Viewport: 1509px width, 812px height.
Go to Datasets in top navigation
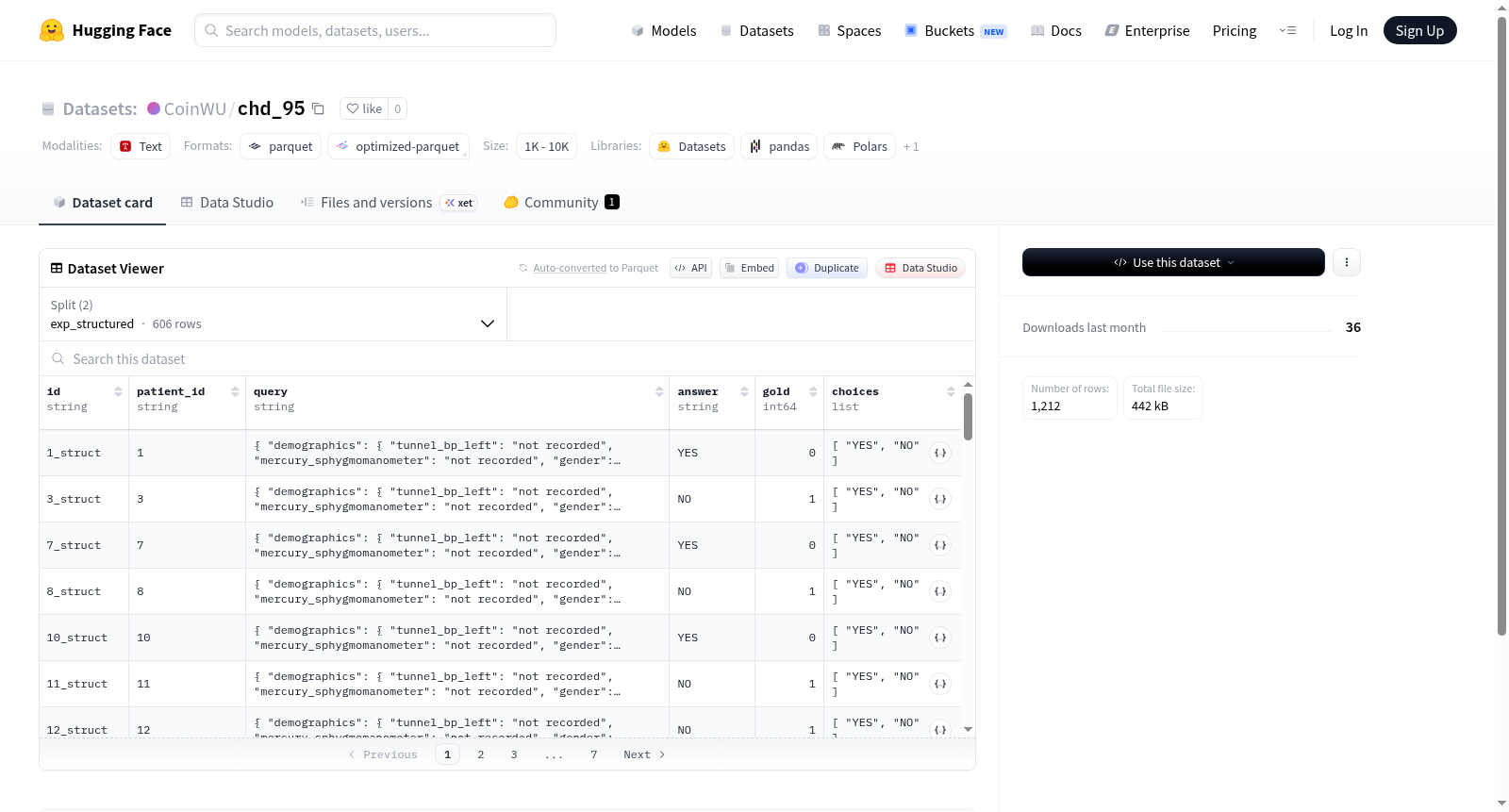point(756,31)
